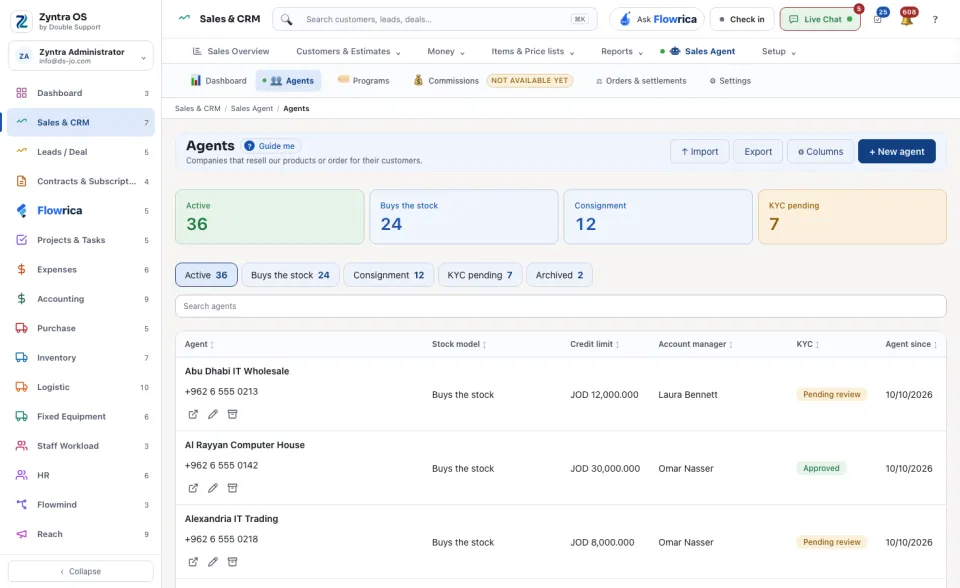
Task: Click the Import button
Action: pyautogui.click(x=699, y=151)
